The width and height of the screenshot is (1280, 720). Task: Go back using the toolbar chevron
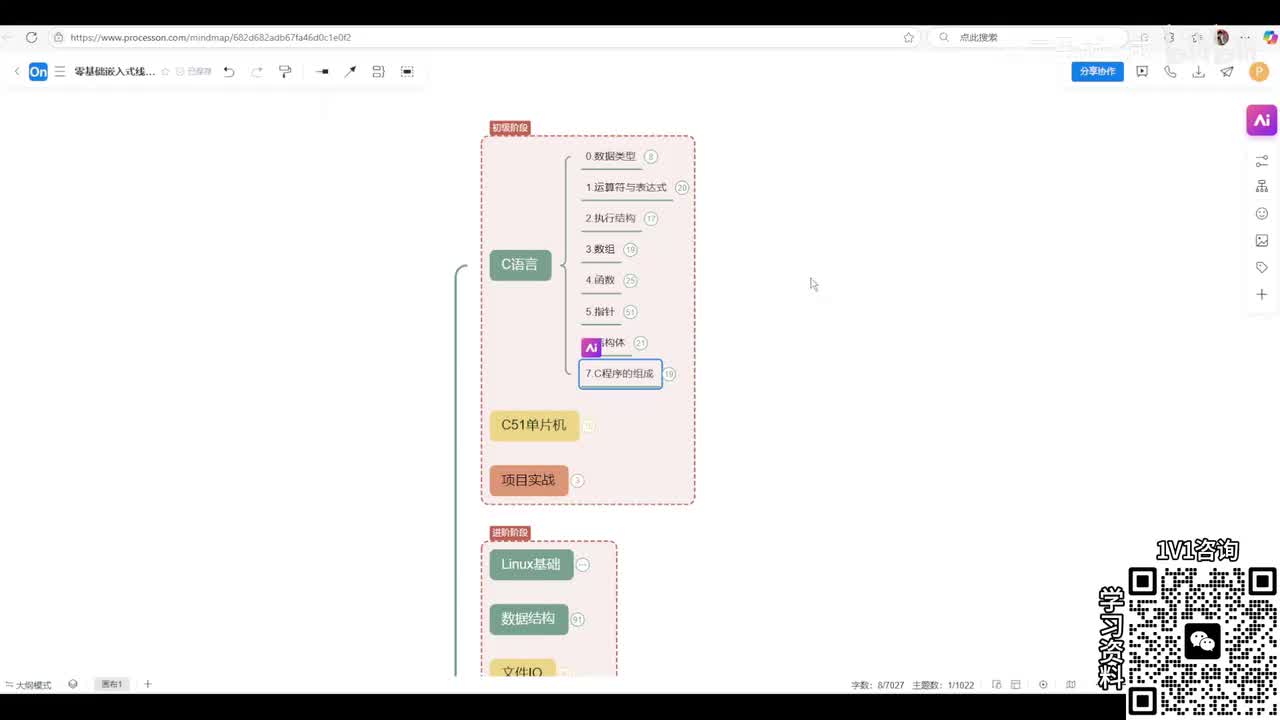pos(17,72)
